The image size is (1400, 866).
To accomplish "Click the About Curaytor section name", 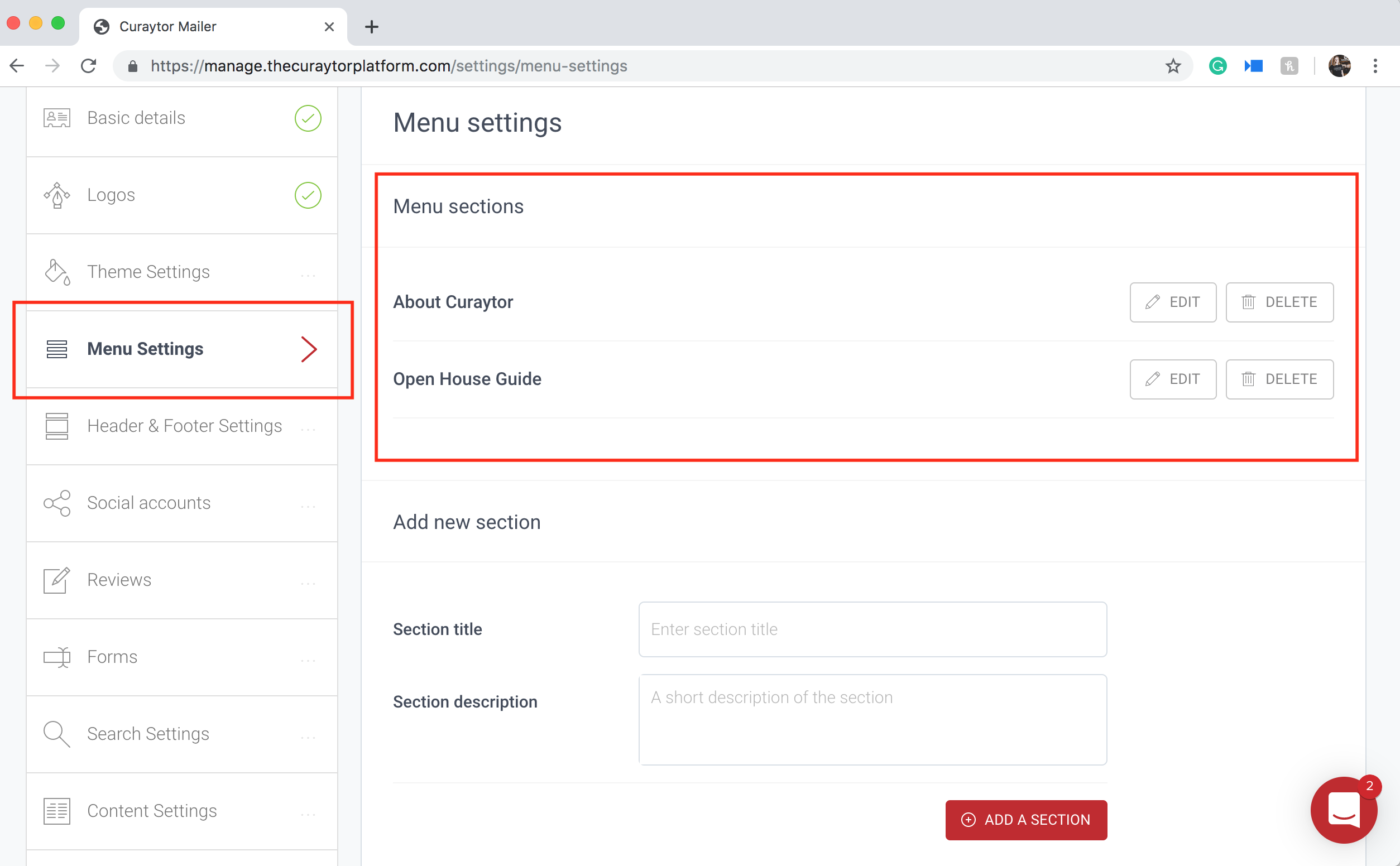I will pos(453,302).
